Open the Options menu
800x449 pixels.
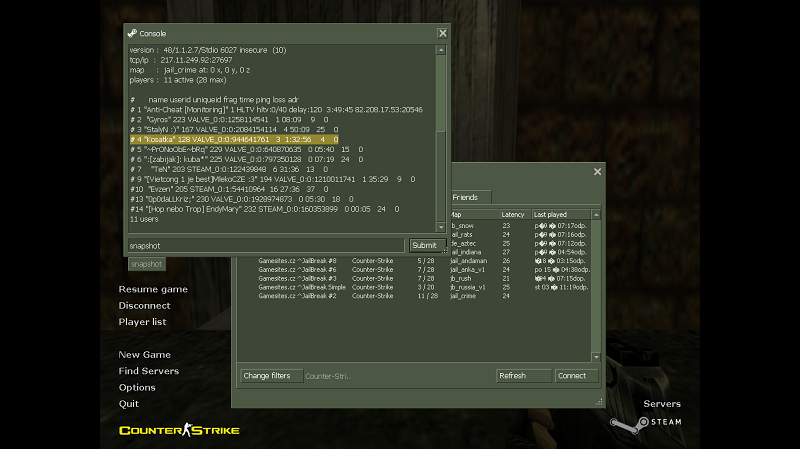tap(137, 387)
